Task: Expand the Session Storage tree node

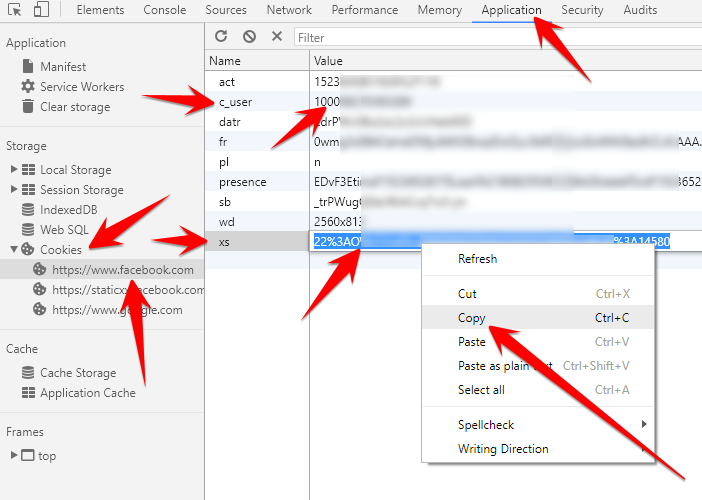Action: click(x=14, y=189)
